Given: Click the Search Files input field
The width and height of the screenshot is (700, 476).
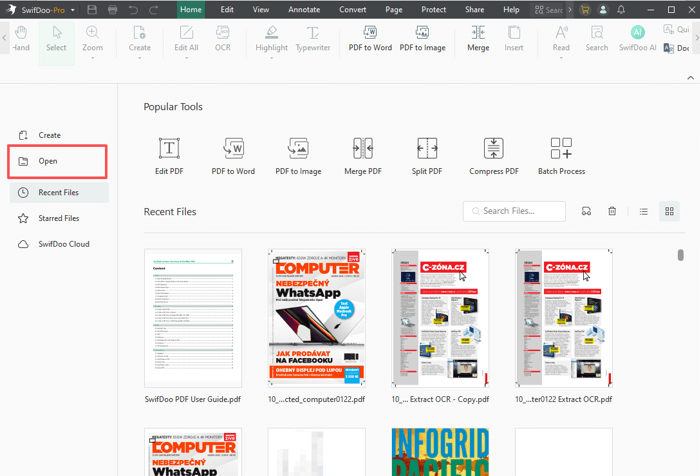Looking at the screenshot, I should (514, 211).
